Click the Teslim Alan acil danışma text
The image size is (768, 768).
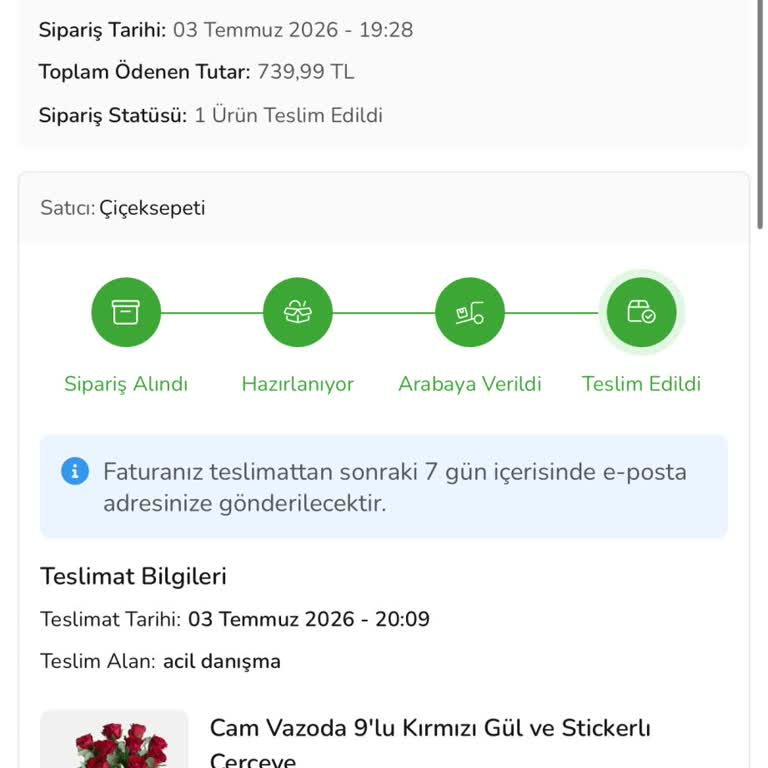tap(222, 661)
